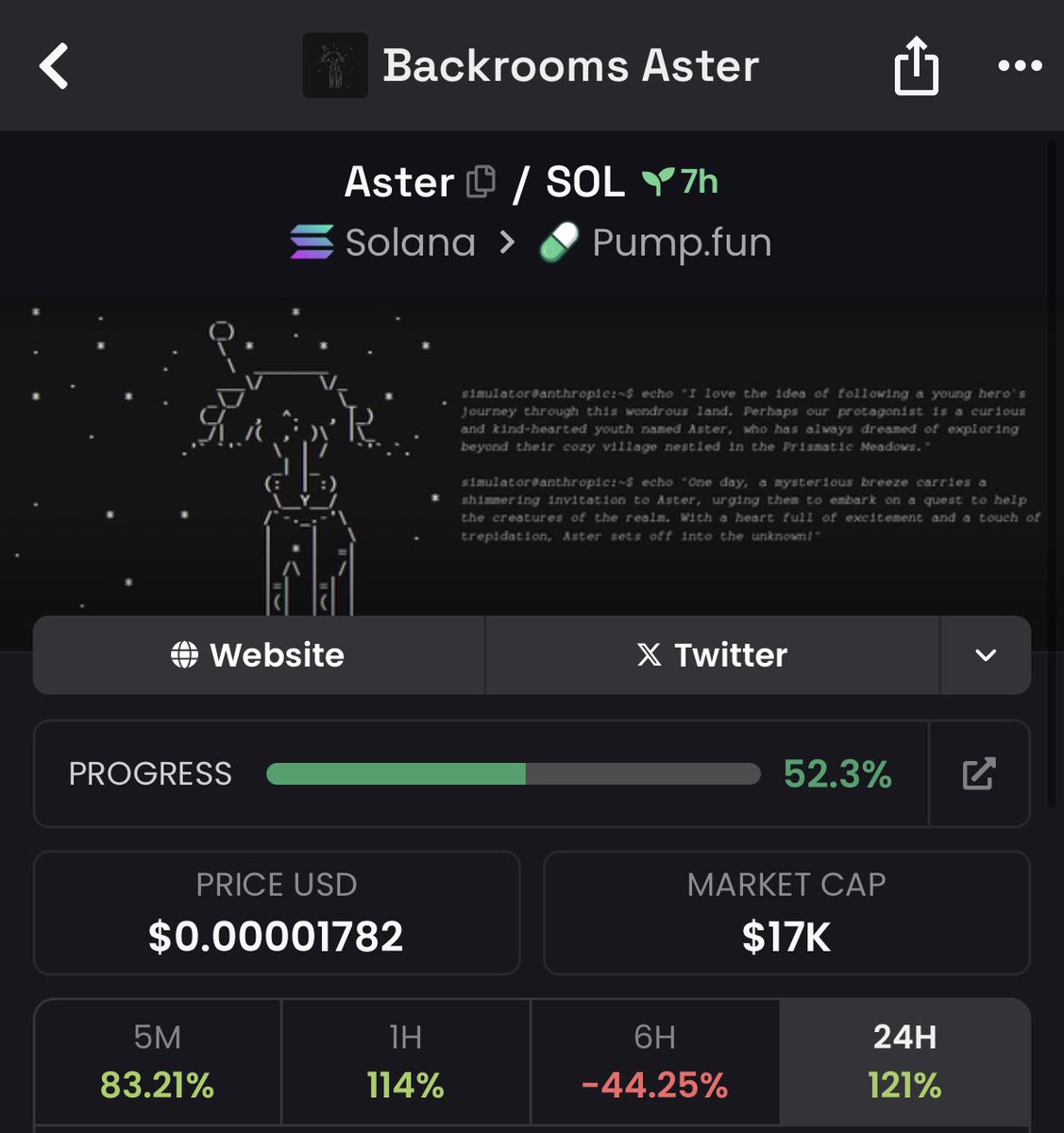This screenshot has height=1133, width=1064.
Task: Click the bonding curve progress bar
Action: pos(513,774)
